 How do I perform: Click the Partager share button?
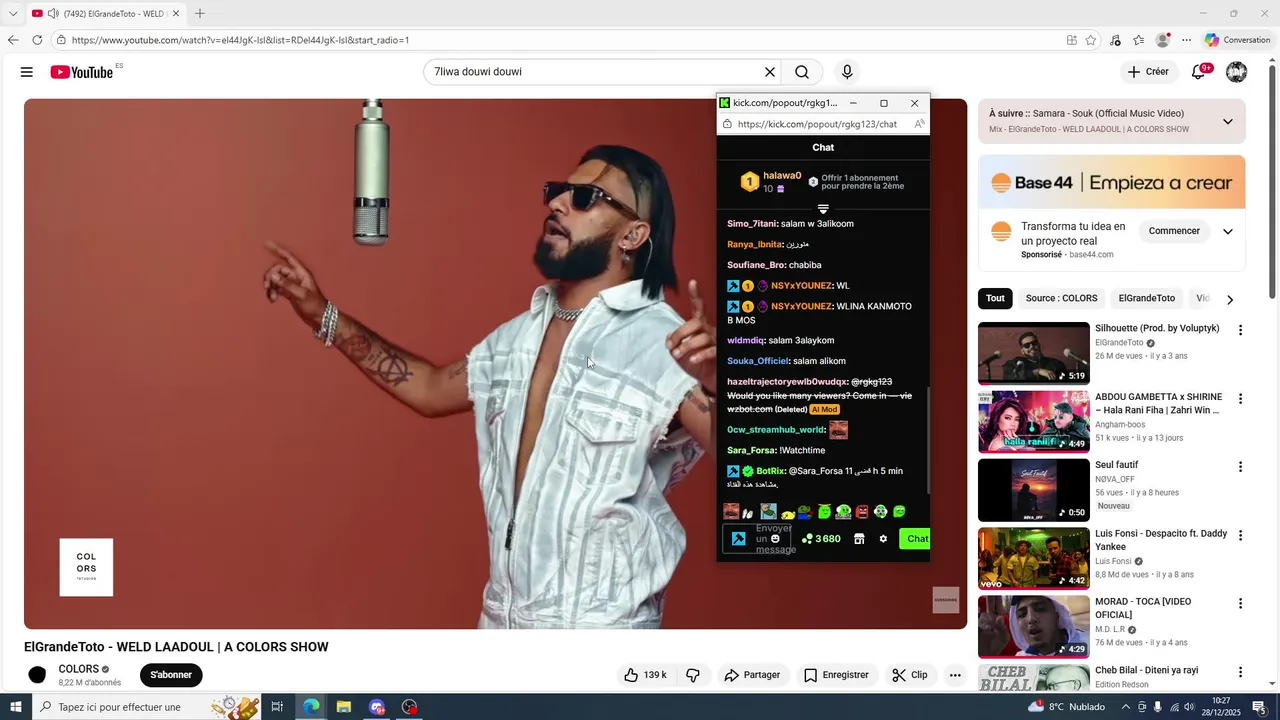pos(752,675)
